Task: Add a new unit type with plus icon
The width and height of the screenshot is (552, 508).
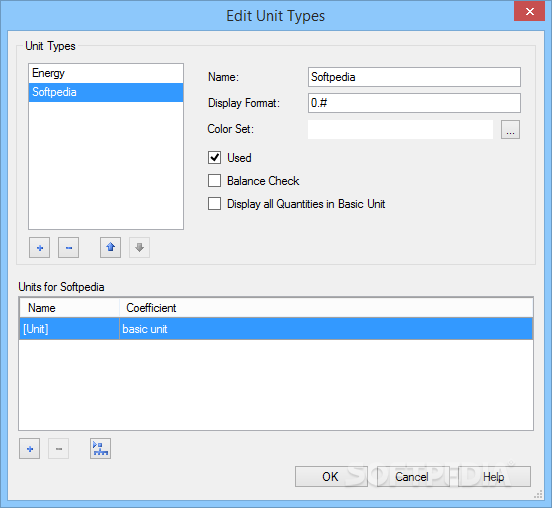Action: point(39,247)
